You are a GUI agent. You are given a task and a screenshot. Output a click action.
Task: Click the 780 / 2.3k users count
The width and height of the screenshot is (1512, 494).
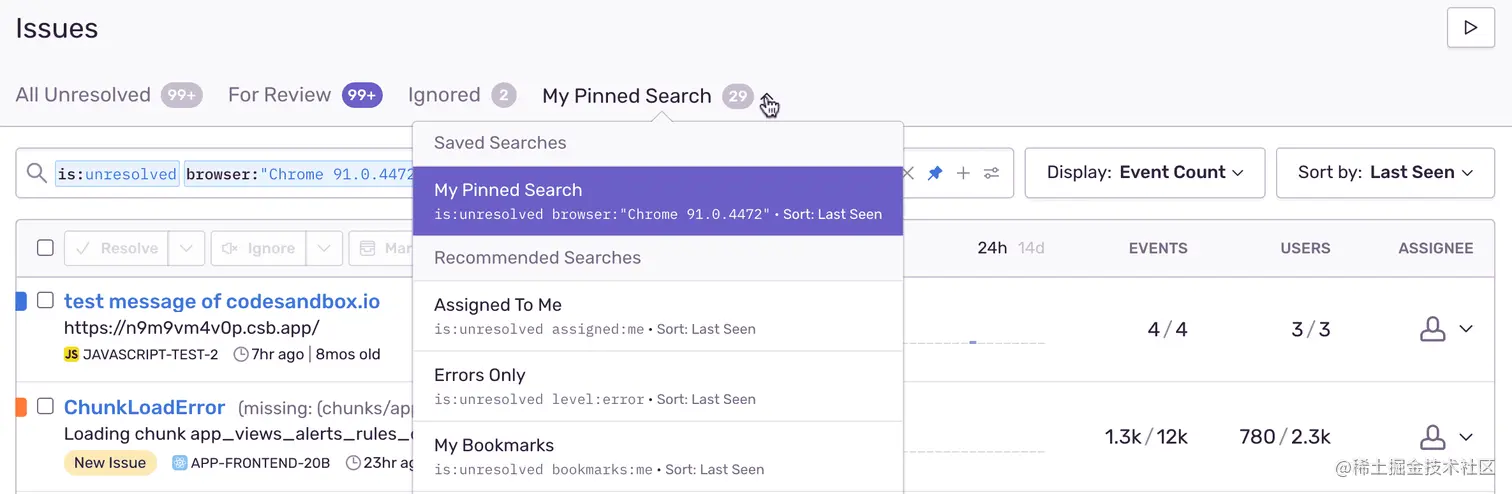[1285, 437]
